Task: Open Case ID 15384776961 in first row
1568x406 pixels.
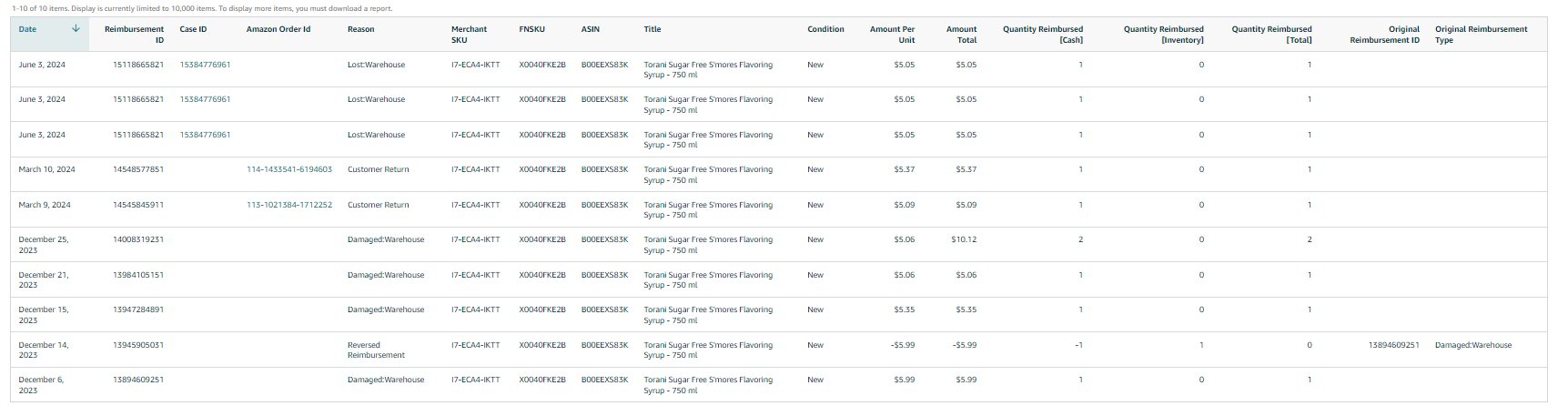Action: tap(205, 65)
